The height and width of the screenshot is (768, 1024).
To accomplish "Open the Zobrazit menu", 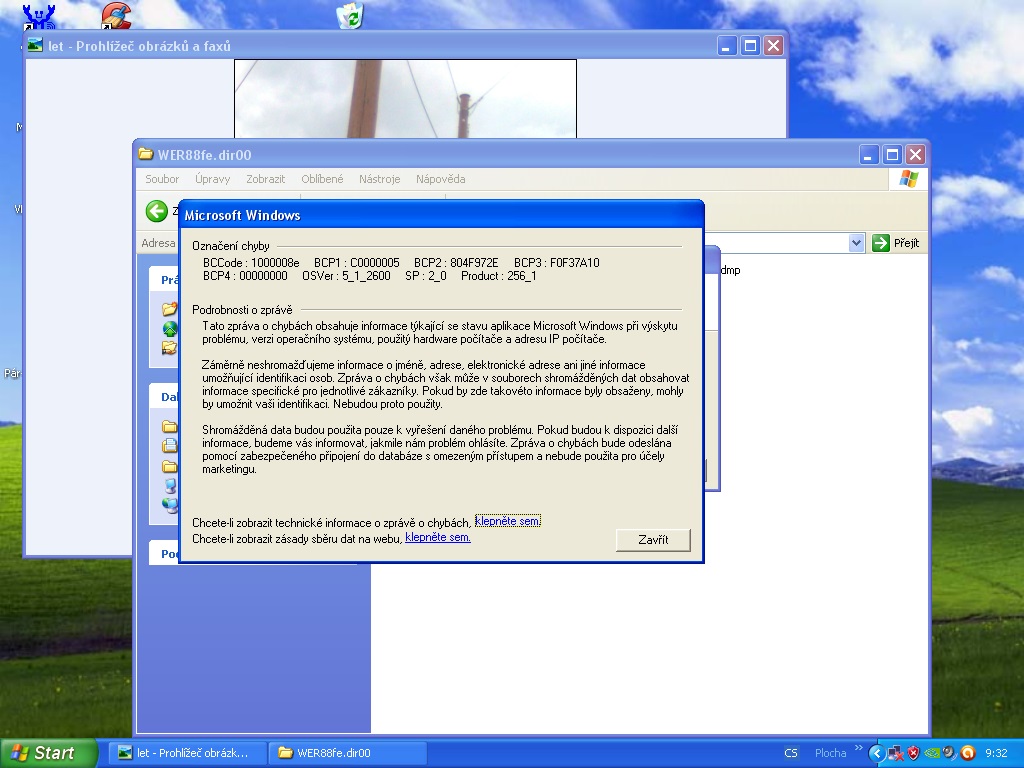I will pos(265,179).
